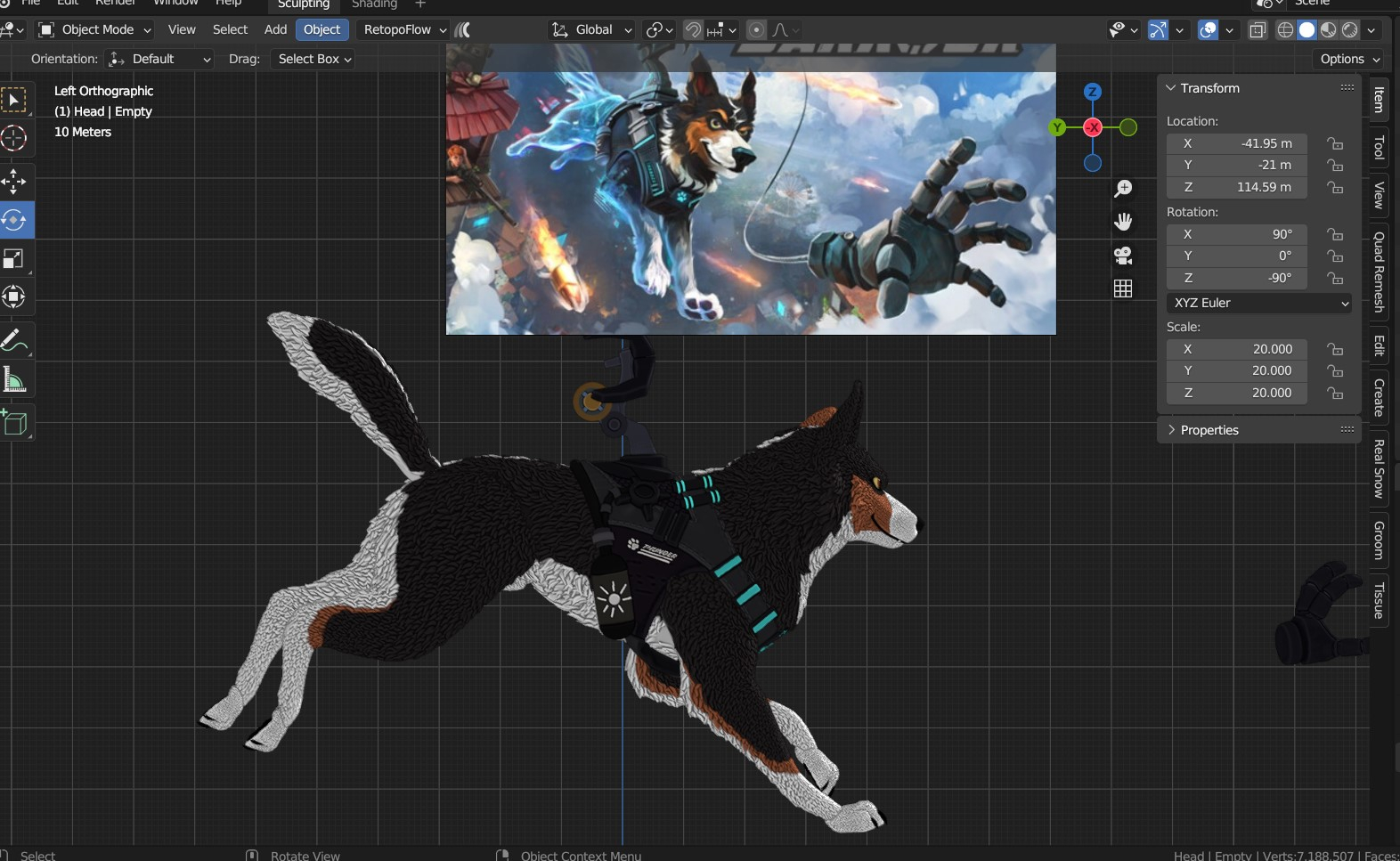Switch to Quad Remesh sidebar tab
The height and width of the screenshot is (861, 1400).
pos(1379,272)
